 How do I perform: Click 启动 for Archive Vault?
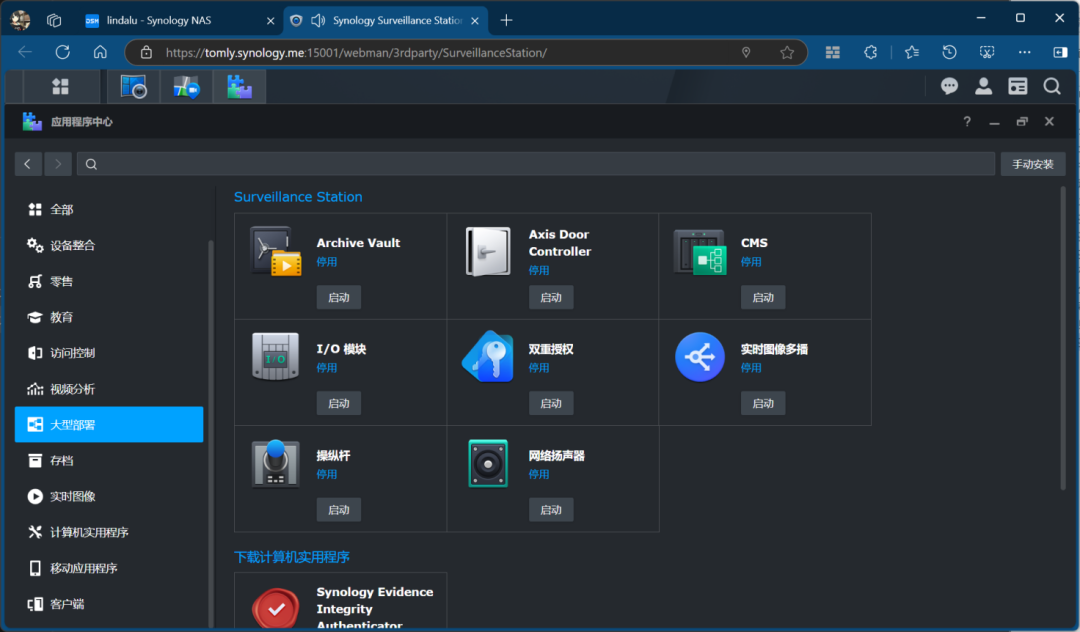[x=339, y=297]
